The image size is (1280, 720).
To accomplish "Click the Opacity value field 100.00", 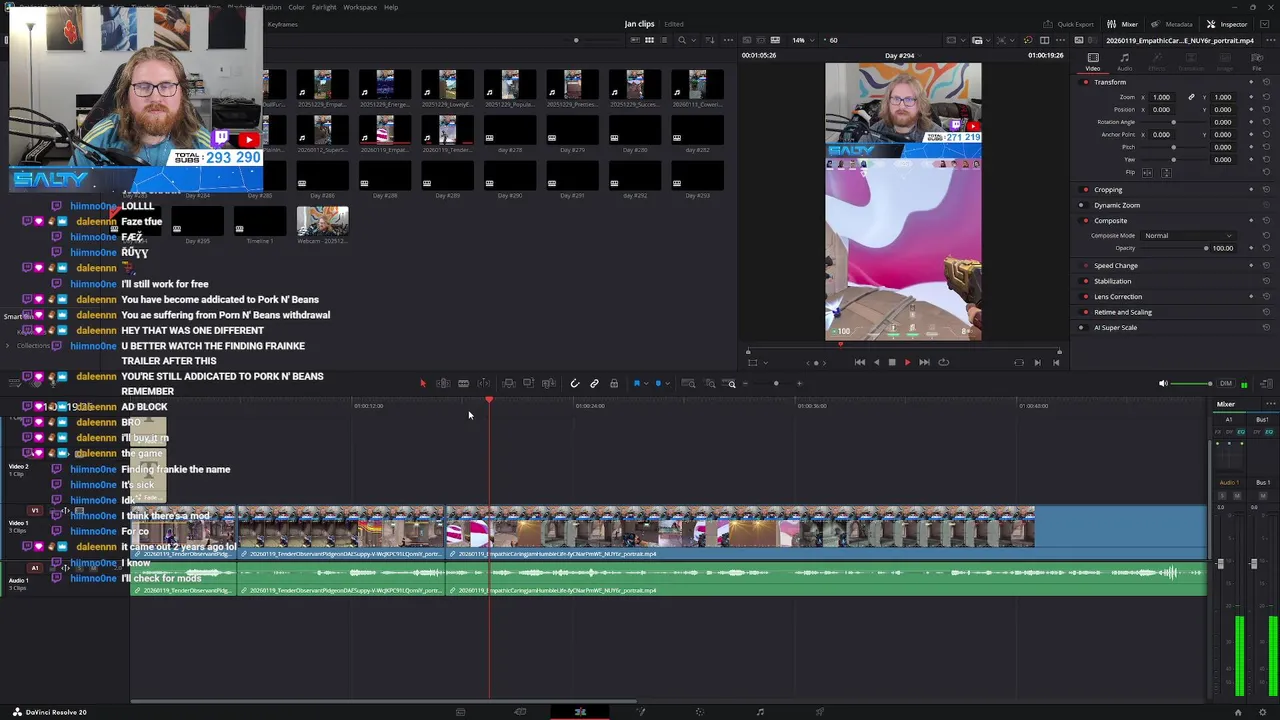I will [x=1223, y=248].
